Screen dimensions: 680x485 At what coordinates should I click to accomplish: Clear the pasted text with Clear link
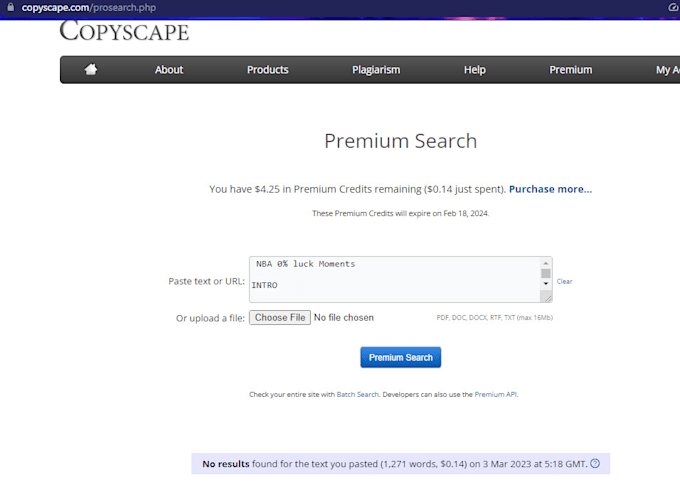564,282
